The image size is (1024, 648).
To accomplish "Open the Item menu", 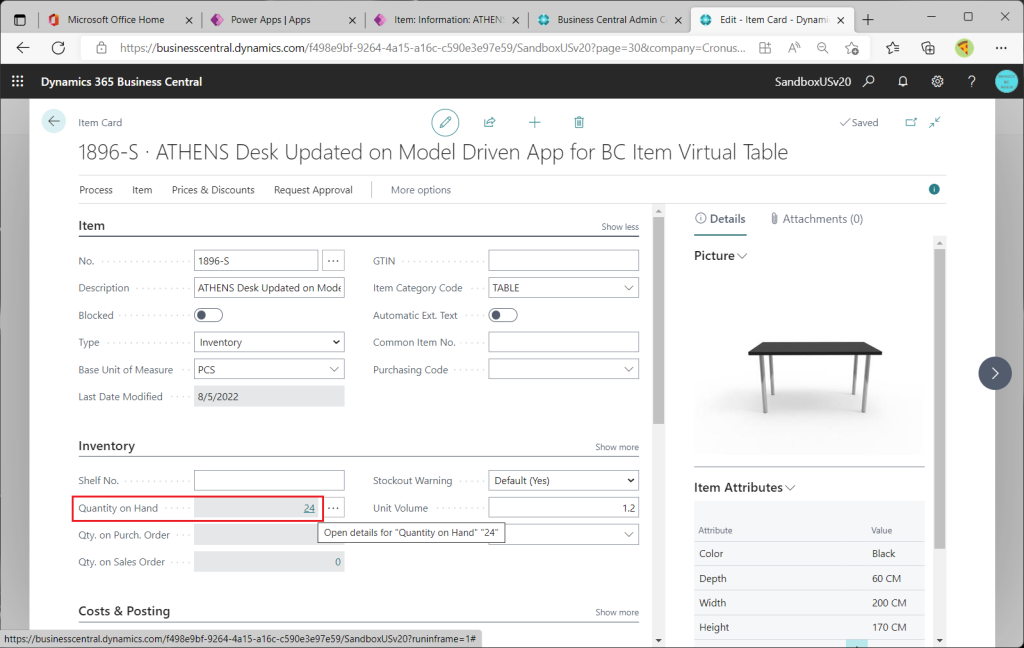I will [x=142, y=189].
